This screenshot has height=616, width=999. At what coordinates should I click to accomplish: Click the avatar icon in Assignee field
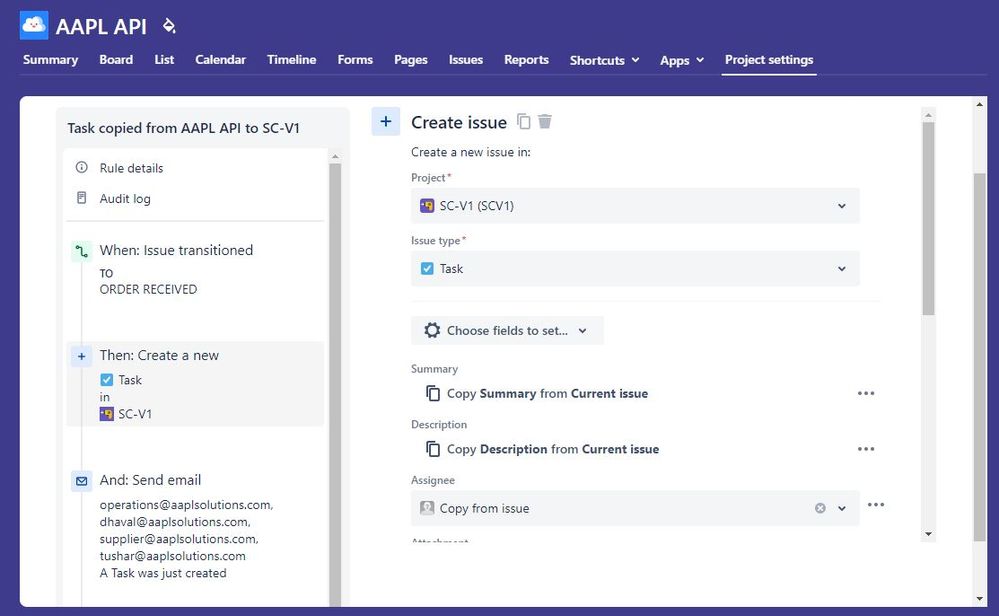[427, 508]
